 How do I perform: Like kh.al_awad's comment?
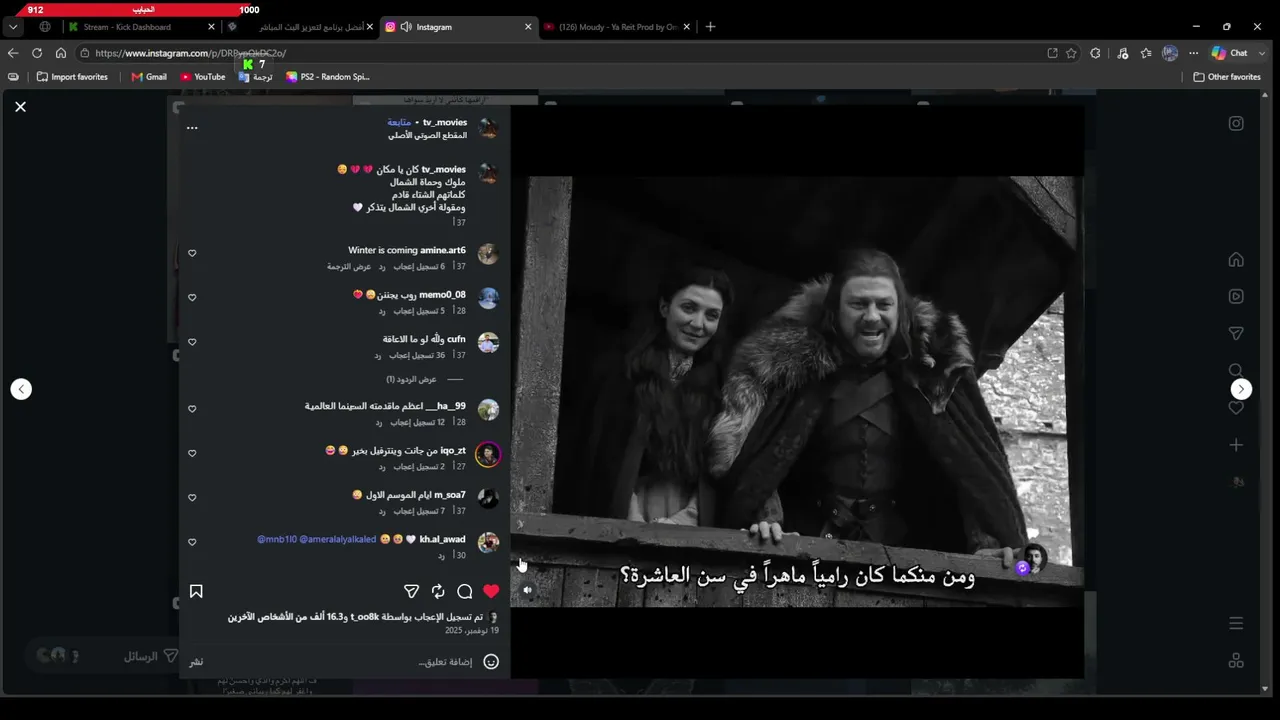click(192, 542)
